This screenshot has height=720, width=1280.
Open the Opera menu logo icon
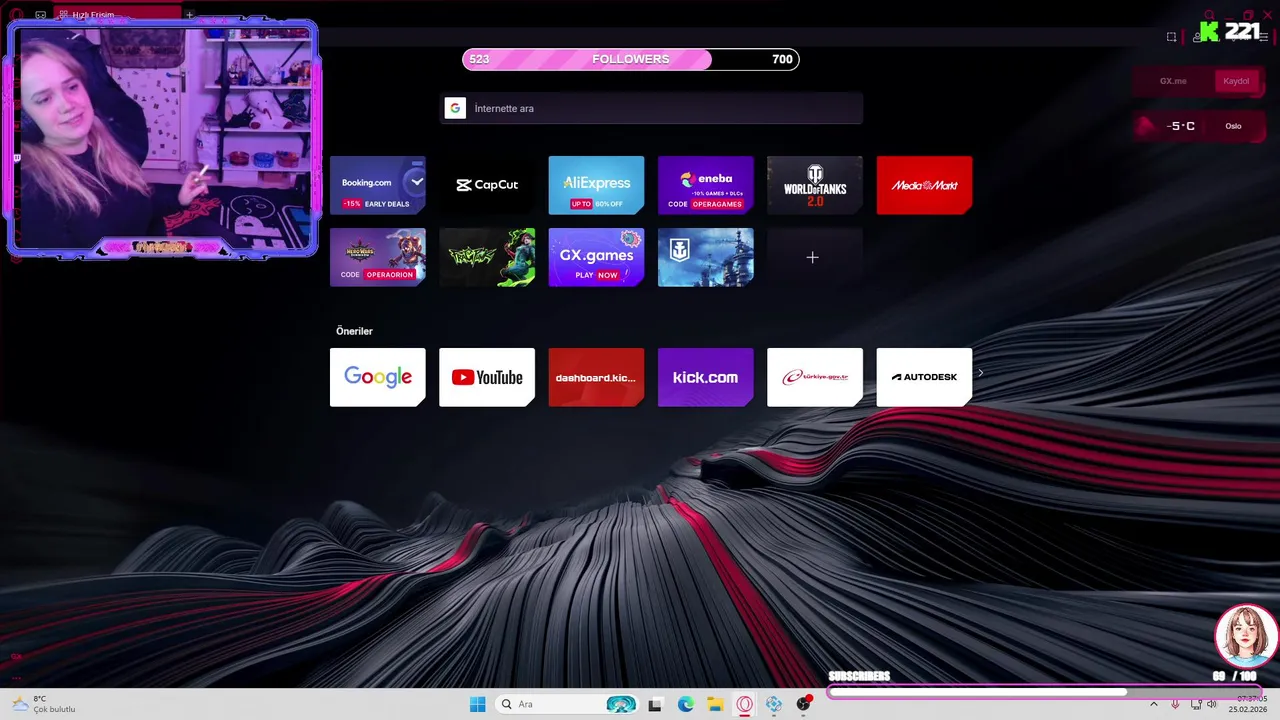coord(15,15)
